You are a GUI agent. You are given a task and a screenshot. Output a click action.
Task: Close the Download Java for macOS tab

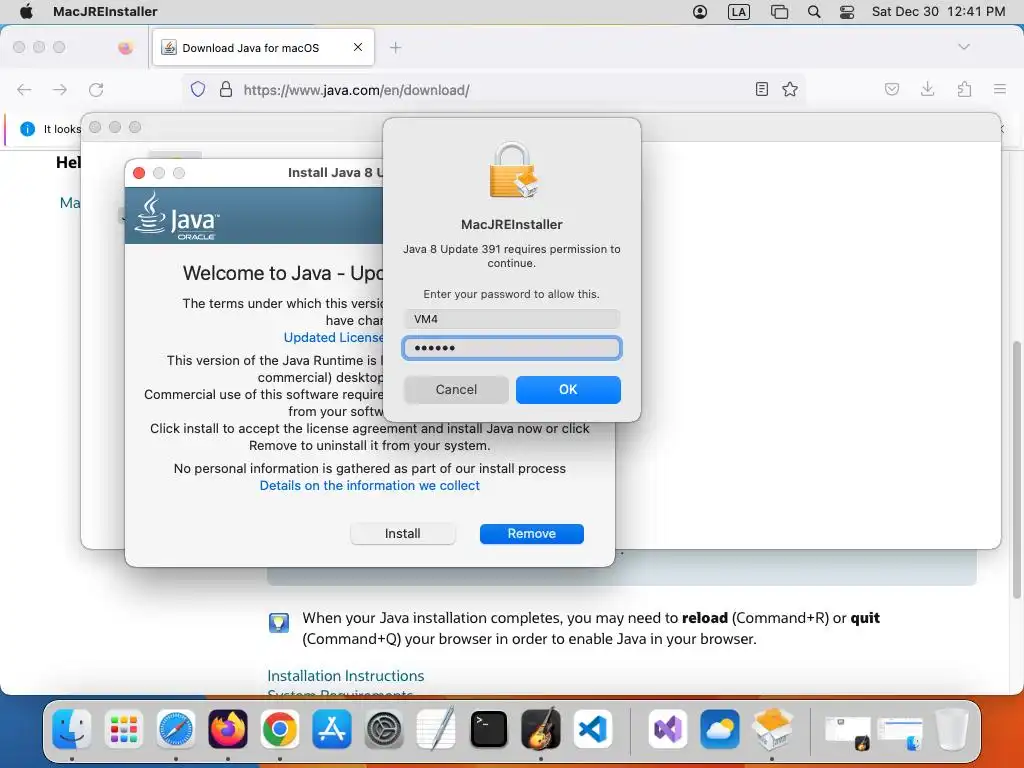[358, 47]
